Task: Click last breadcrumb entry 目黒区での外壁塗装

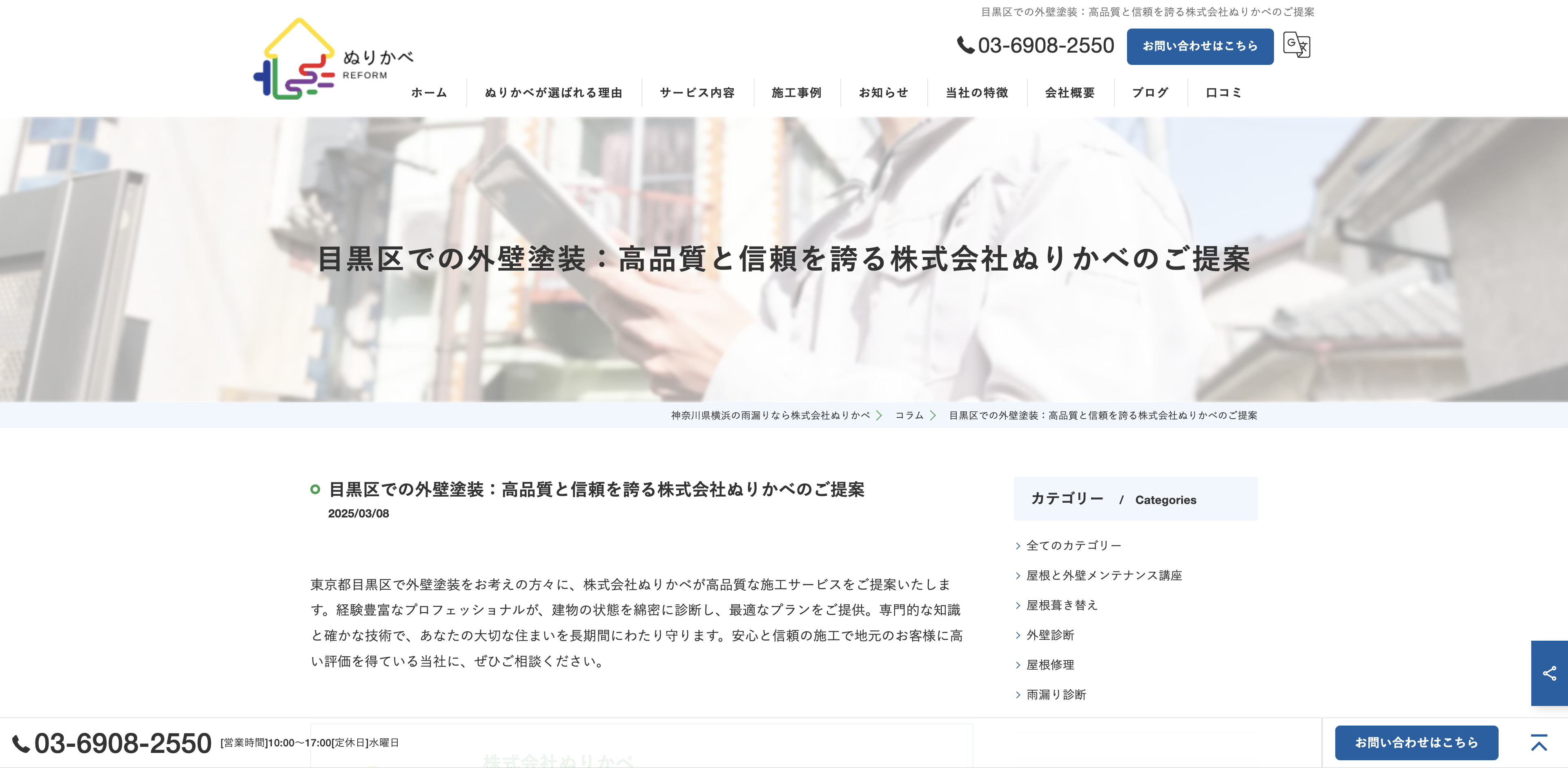Action: pos(1103,415)
